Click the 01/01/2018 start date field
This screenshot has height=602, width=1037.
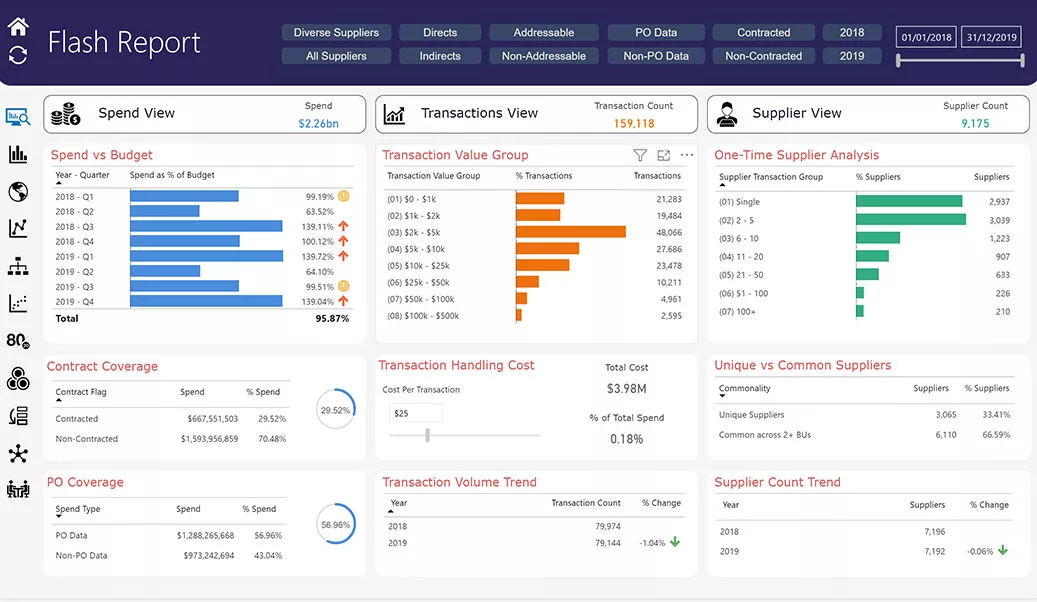point(925,36)
